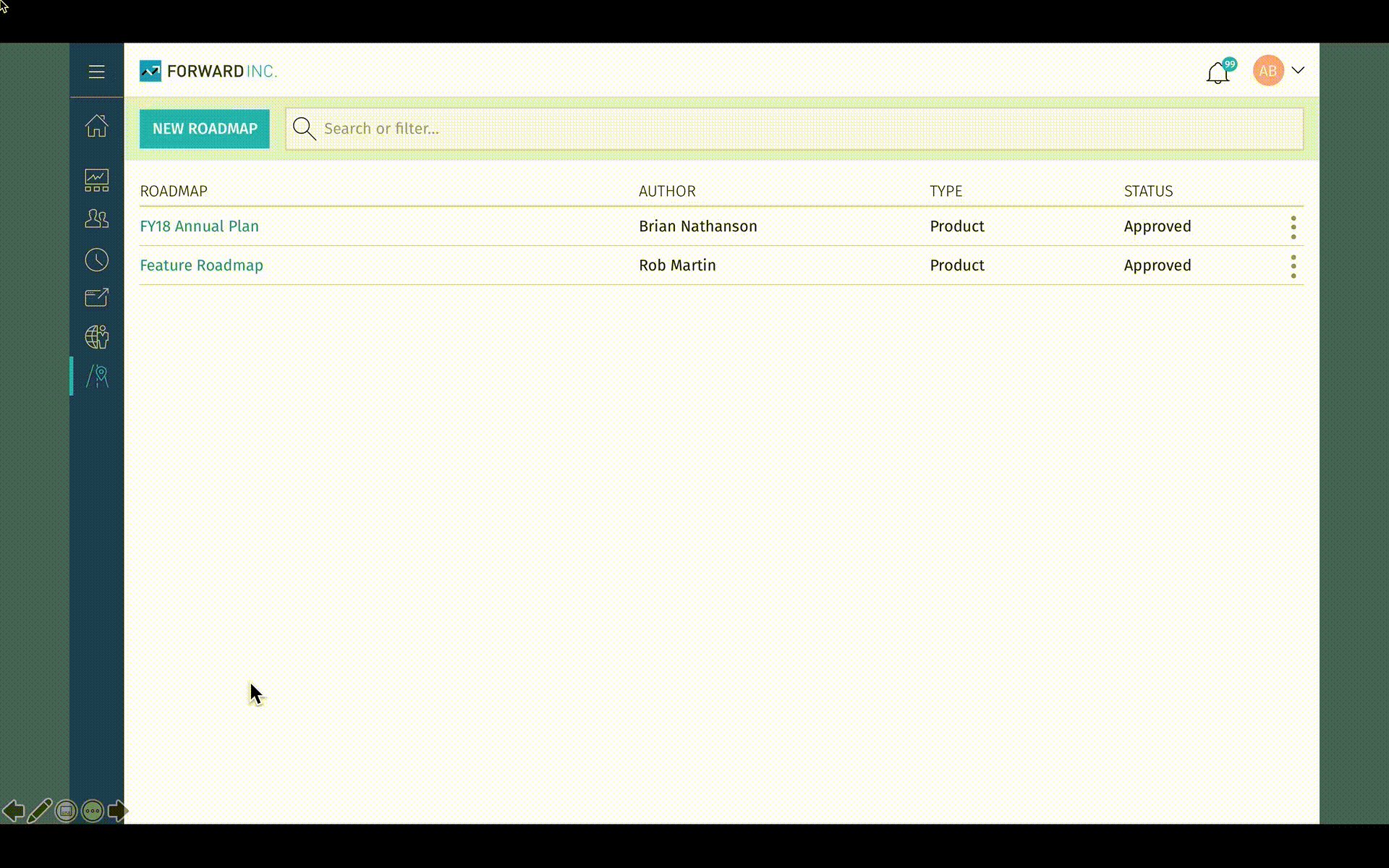The height and width of the screenshot is (868, 1389).
Task: Click the presentation pen annotation tool
Action: 40,811
